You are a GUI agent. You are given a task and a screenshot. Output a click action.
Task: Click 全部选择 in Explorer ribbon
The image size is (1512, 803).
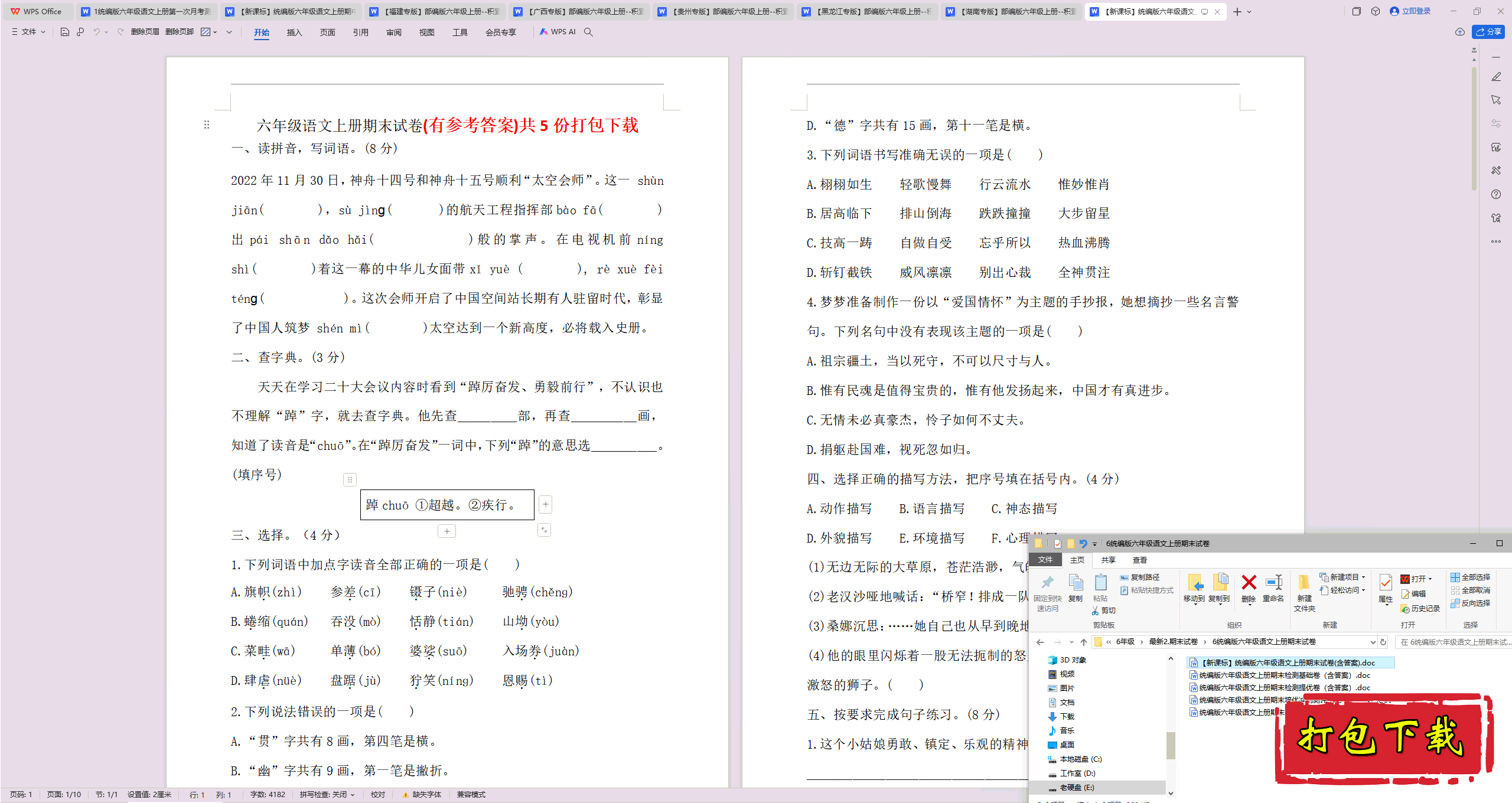[x=1471, y=577]
